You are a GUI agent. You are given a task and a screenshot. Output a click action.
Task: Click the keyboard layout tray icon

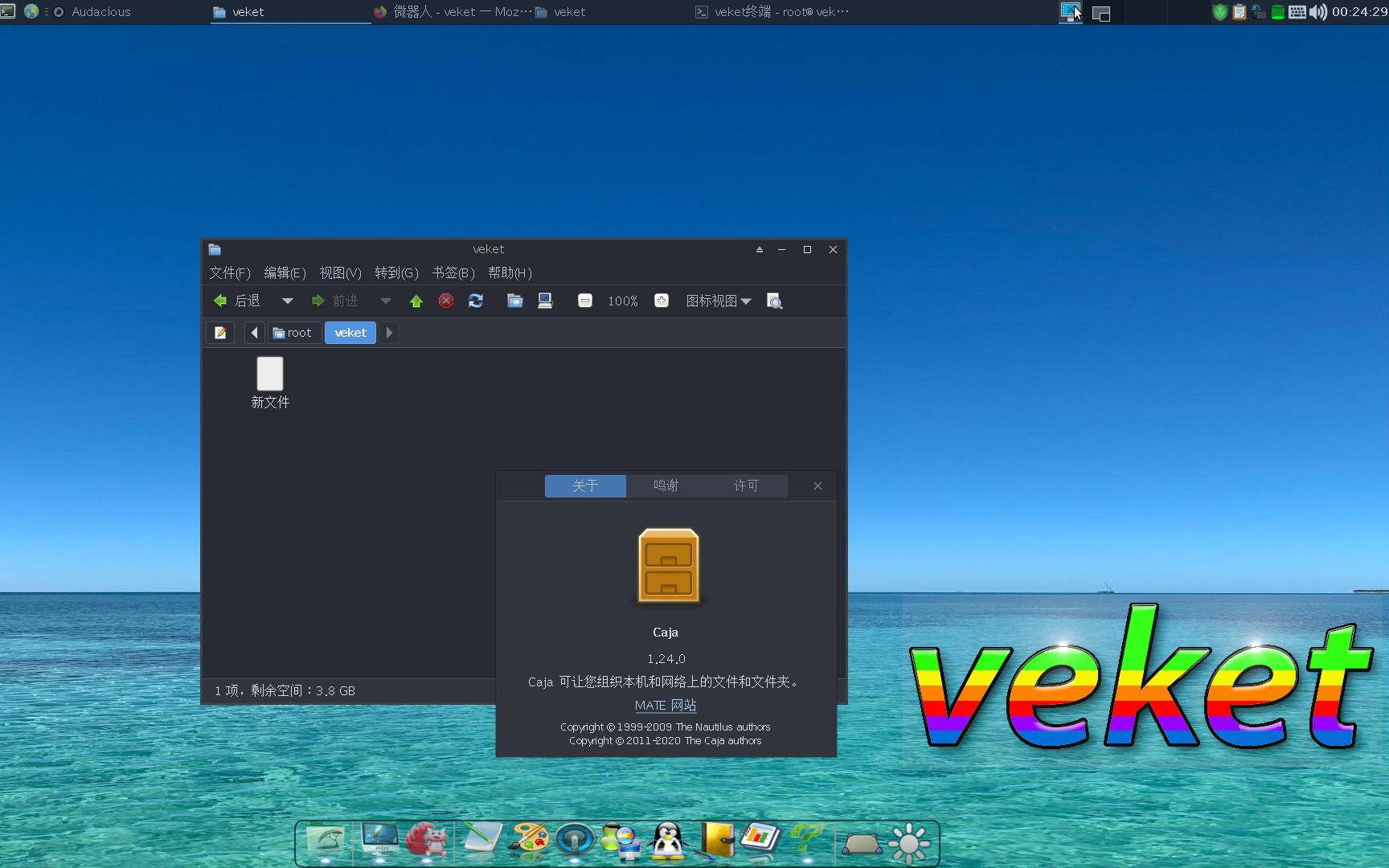click(x=1297, y=12)
